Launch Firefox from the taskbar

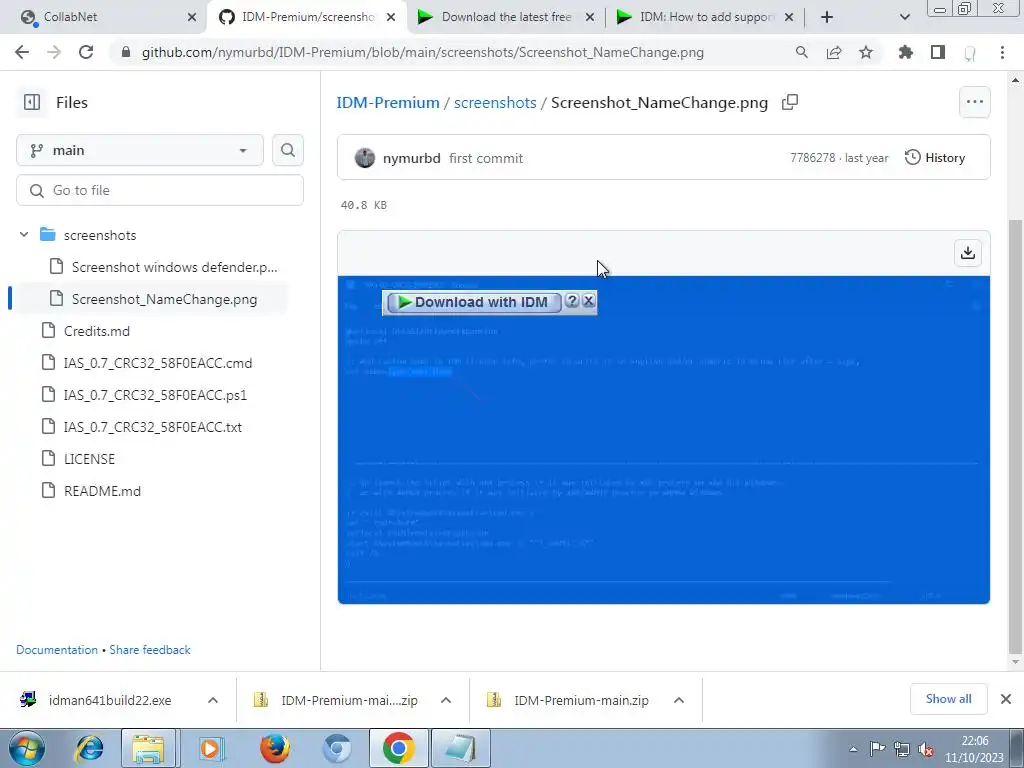274,748
